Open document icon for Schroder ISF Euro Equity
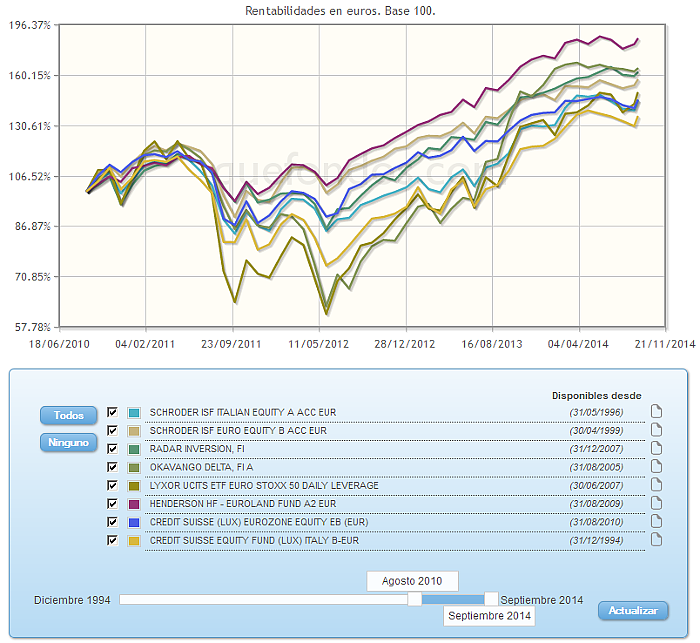This screenshot has height=643, width=700. click(656, 430)
